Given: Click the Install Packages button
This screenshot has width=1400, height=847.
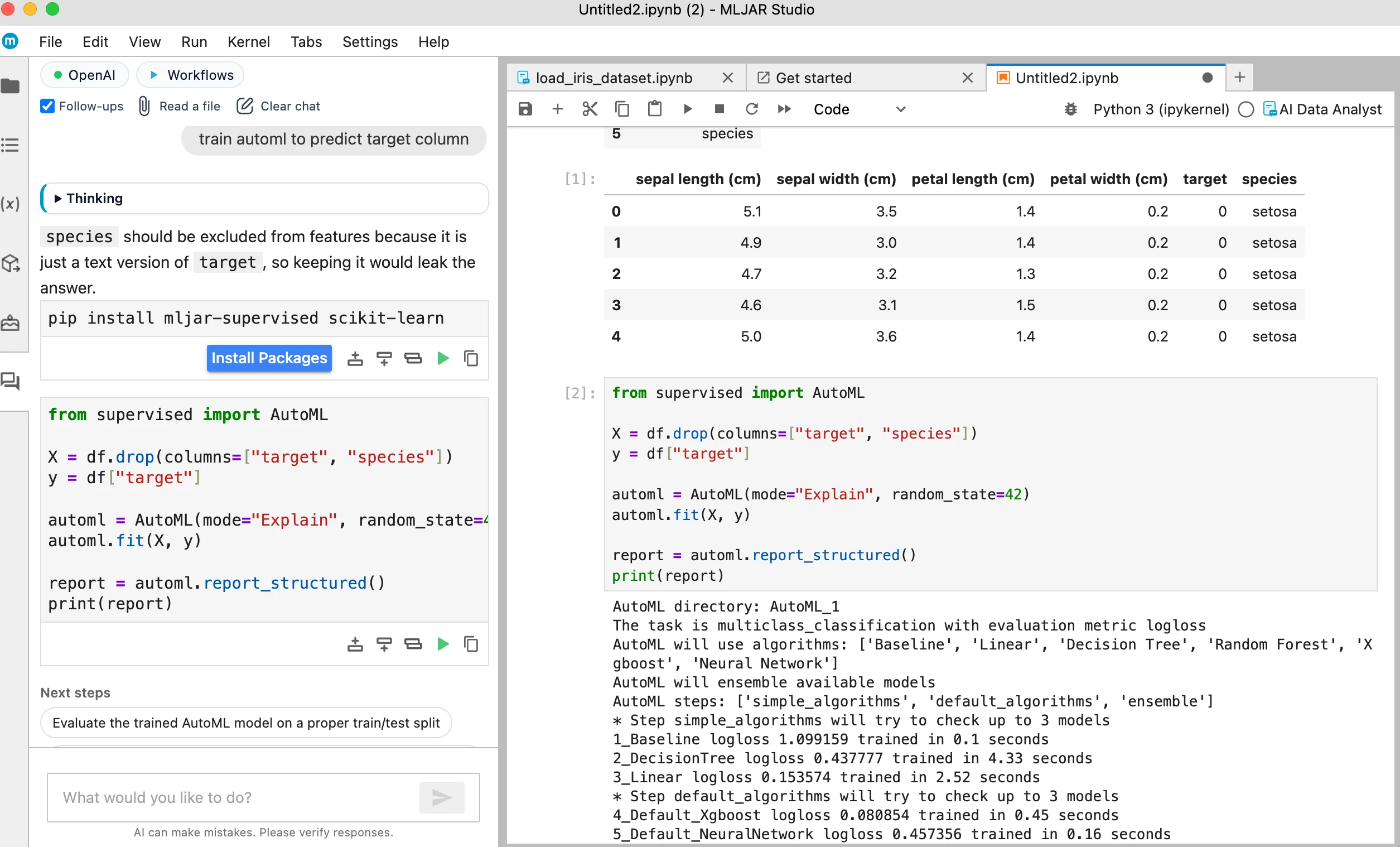Looking at the screenshot, I should [x=269, y=358].
